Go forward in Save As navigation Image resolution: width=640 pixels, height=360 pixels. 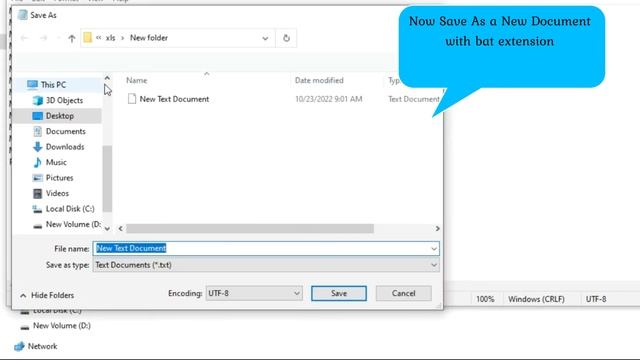(44, 38)
